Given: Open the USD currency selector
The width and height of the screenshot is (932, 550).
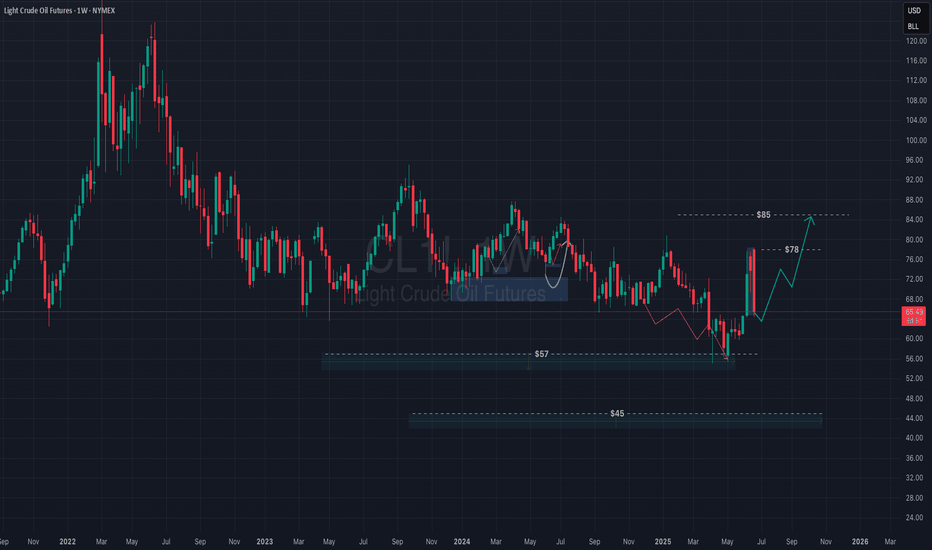Looking at the screenshot, I should [x=914, y=11].
